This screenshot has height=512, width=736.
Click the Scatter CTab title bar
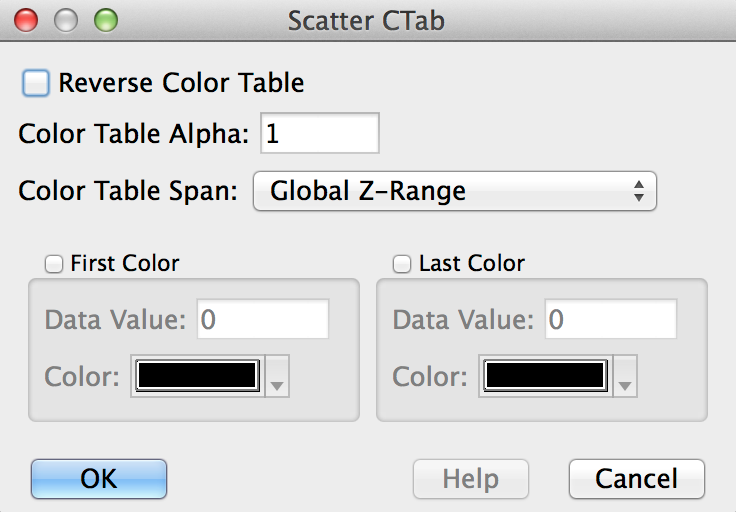pyautogui.click(x=366, y=19)
